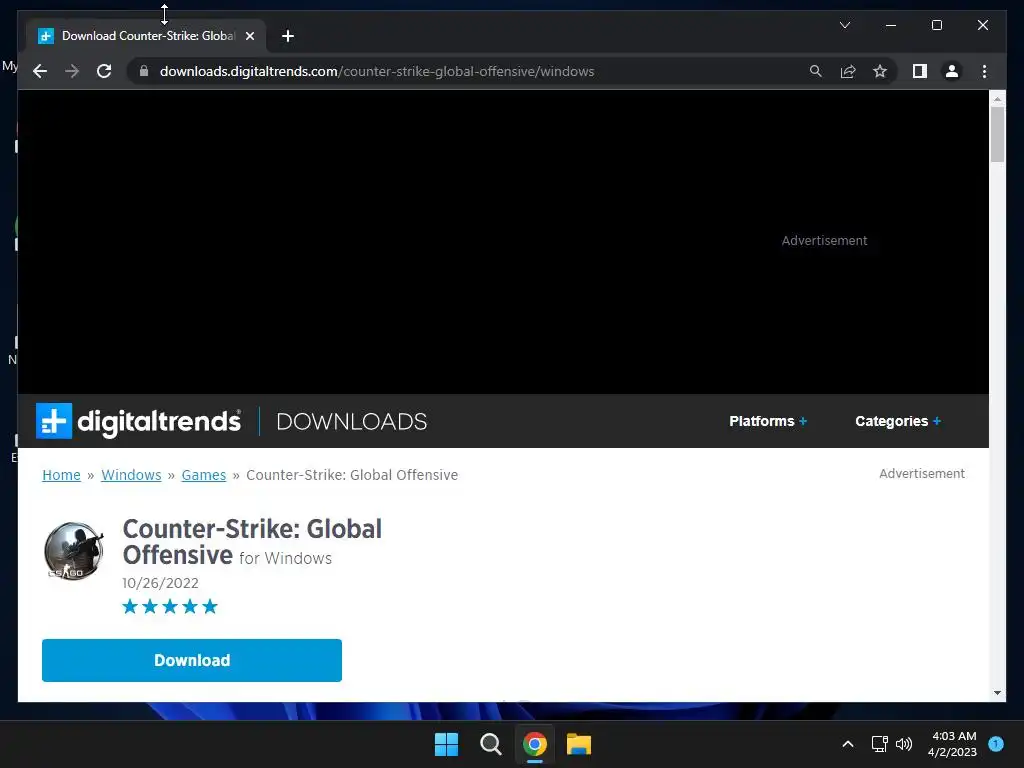1024x768 pixels.
Task: Go back using browser back arrow
Action: pos(40,71)
